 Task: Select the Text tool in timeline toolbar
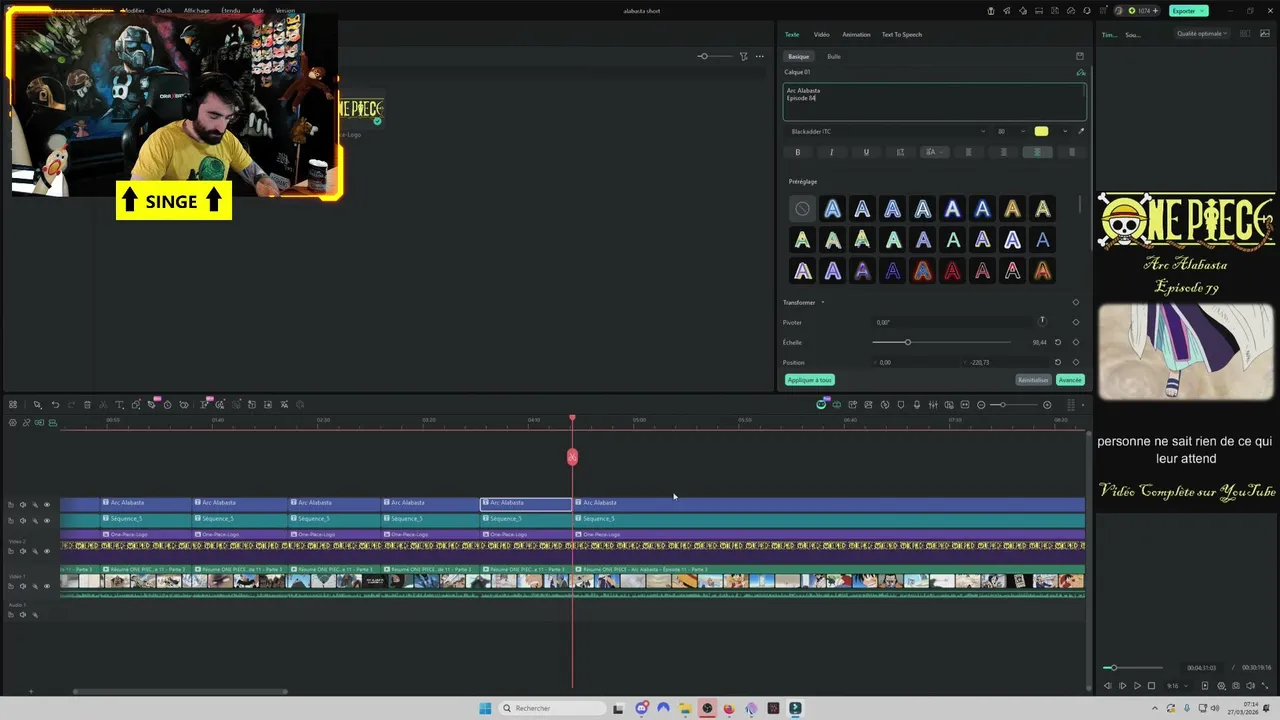point(119,405)
